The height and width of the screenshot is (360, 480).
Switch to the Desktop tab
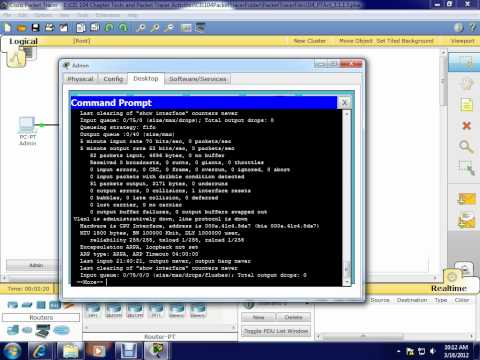(146, 79)
